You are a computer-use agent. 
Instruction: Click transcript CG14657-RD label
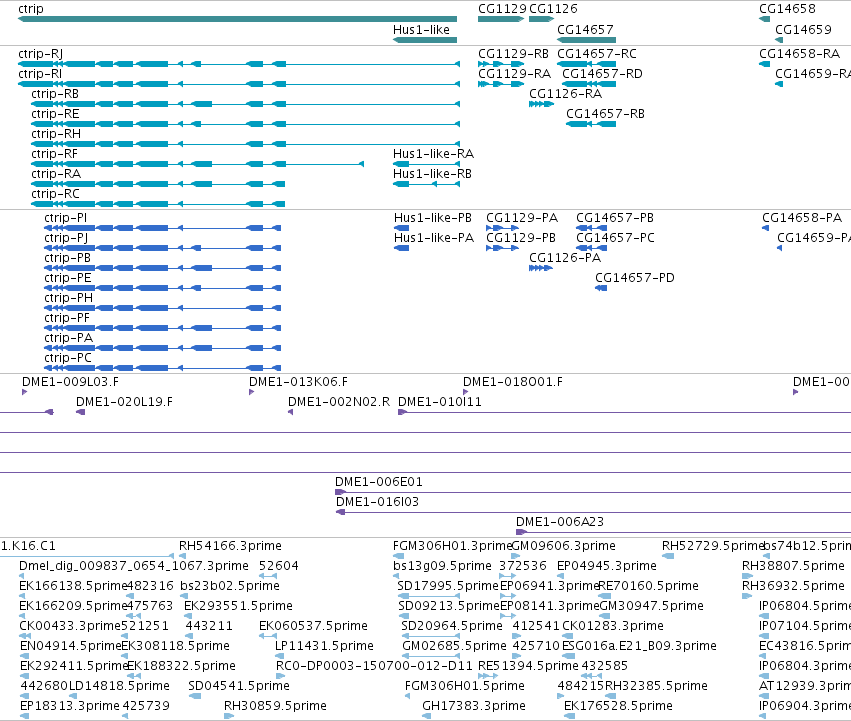pos(602,74)
